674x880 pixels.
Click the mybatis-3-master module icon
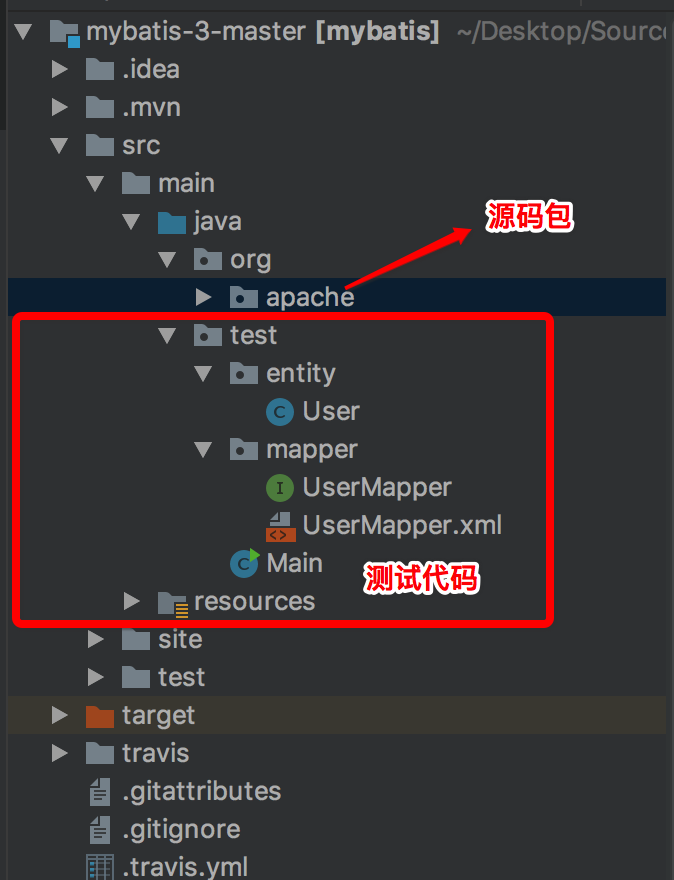click(x=64, y=32)
